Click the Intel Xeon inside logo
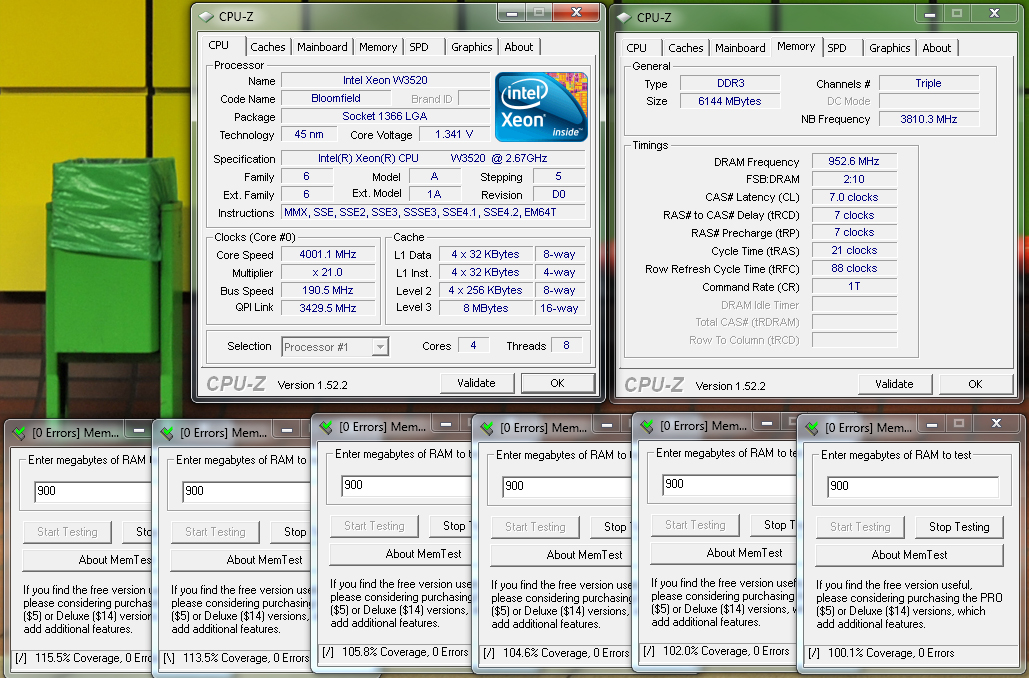 click(x=541, y=107)
